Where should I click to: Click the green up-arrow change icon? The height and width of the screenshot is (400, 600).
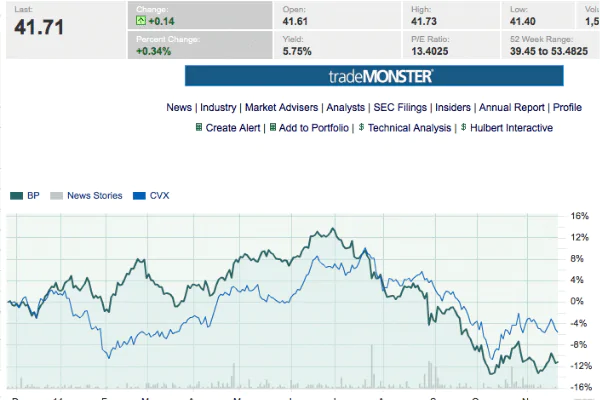click(141, 21)
